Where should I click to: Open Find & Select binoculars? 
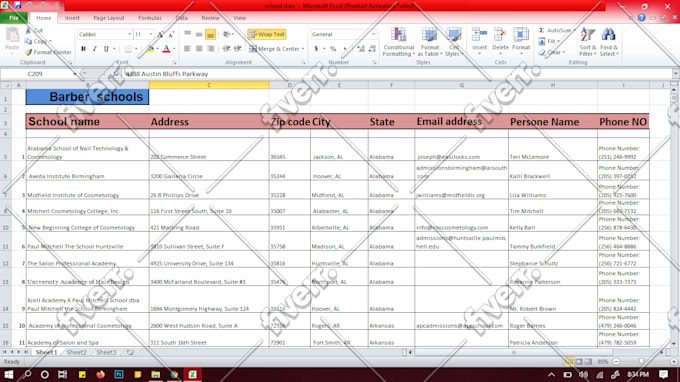pyautogui.click(x=609, y=42)
